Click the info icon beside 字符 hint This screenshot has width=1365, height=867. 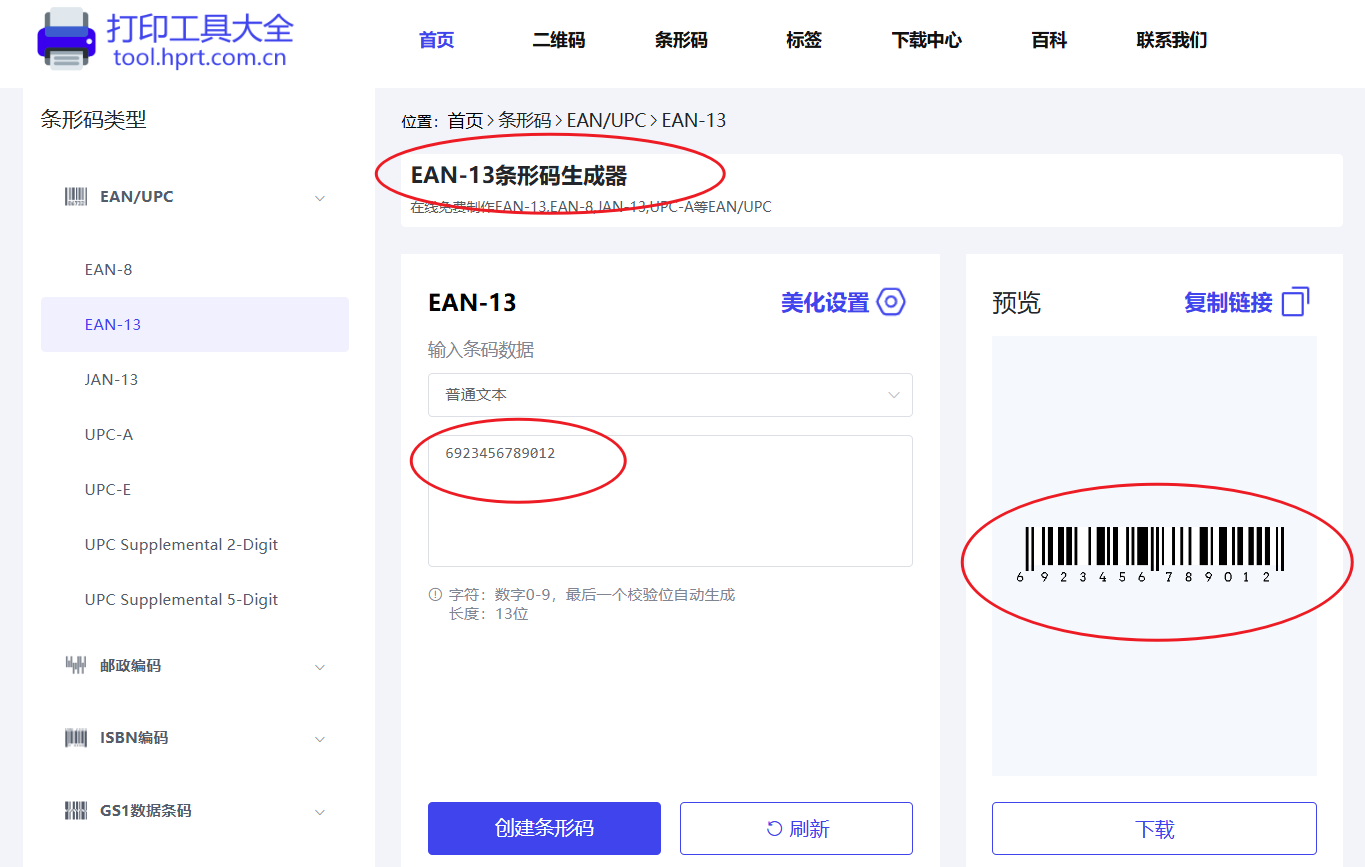click(x=435, y=595)
